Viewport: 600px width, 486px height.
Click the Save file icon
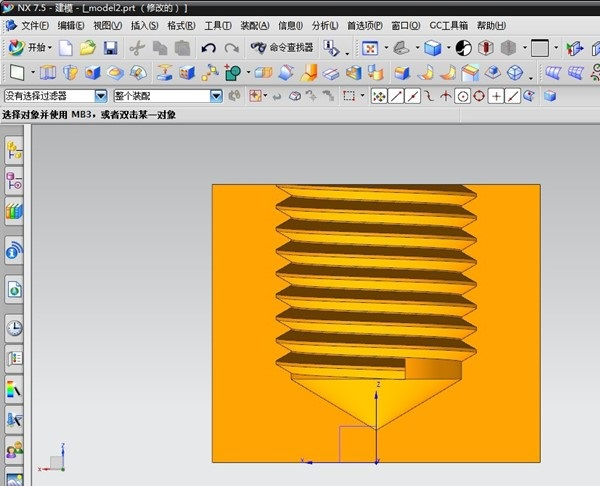click(x=110, y=47)
